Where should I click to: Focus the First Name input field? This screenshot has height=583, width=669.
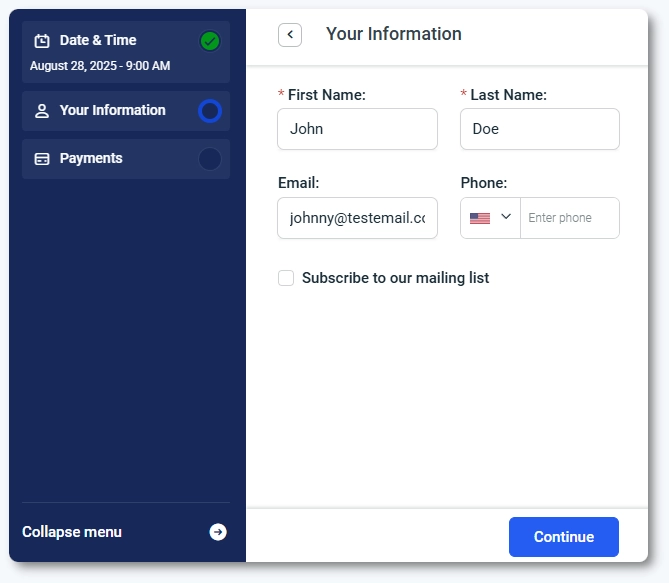click(357, 129)
